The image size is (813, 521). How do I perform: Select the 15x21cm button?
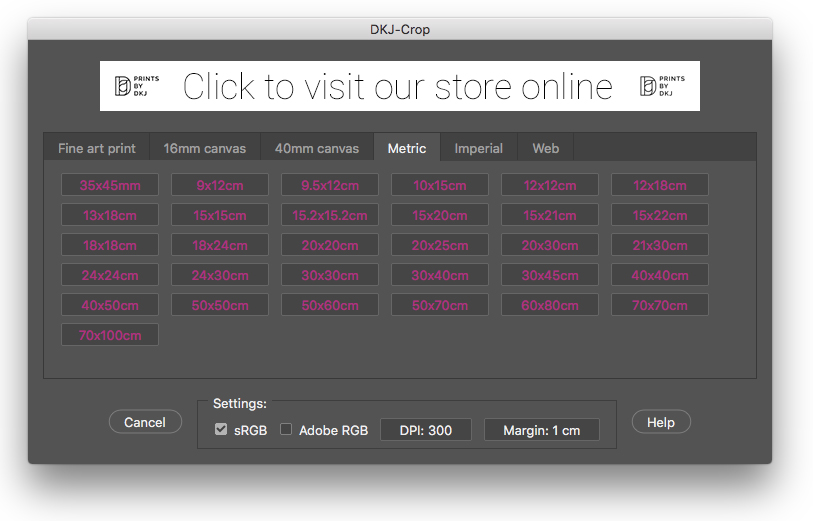(x=550, y=215)
